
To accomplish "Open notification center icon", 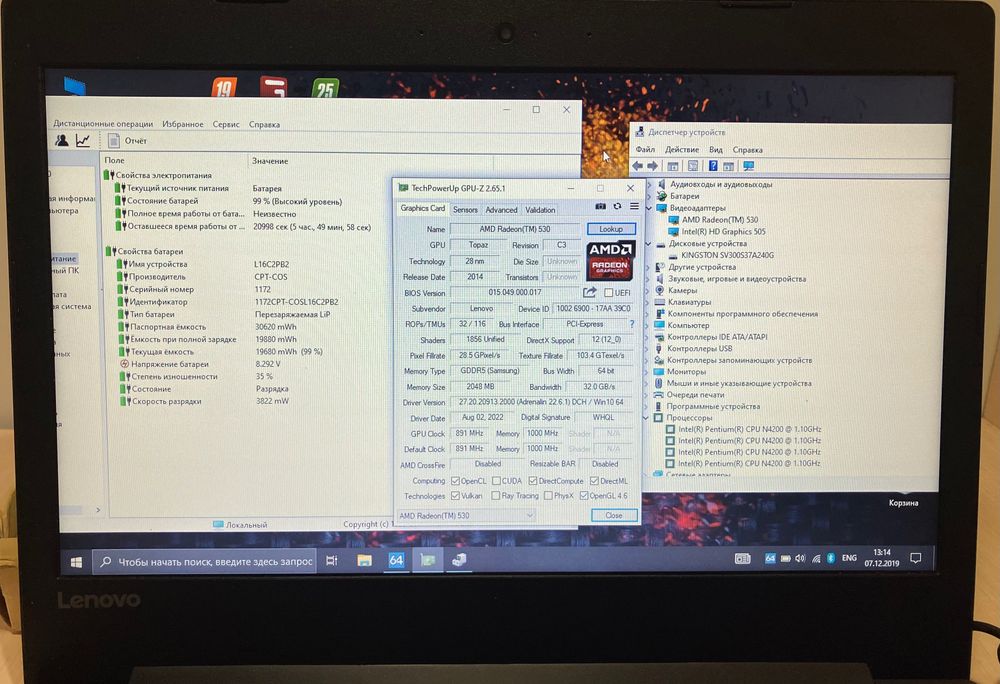I will [916, 558].
